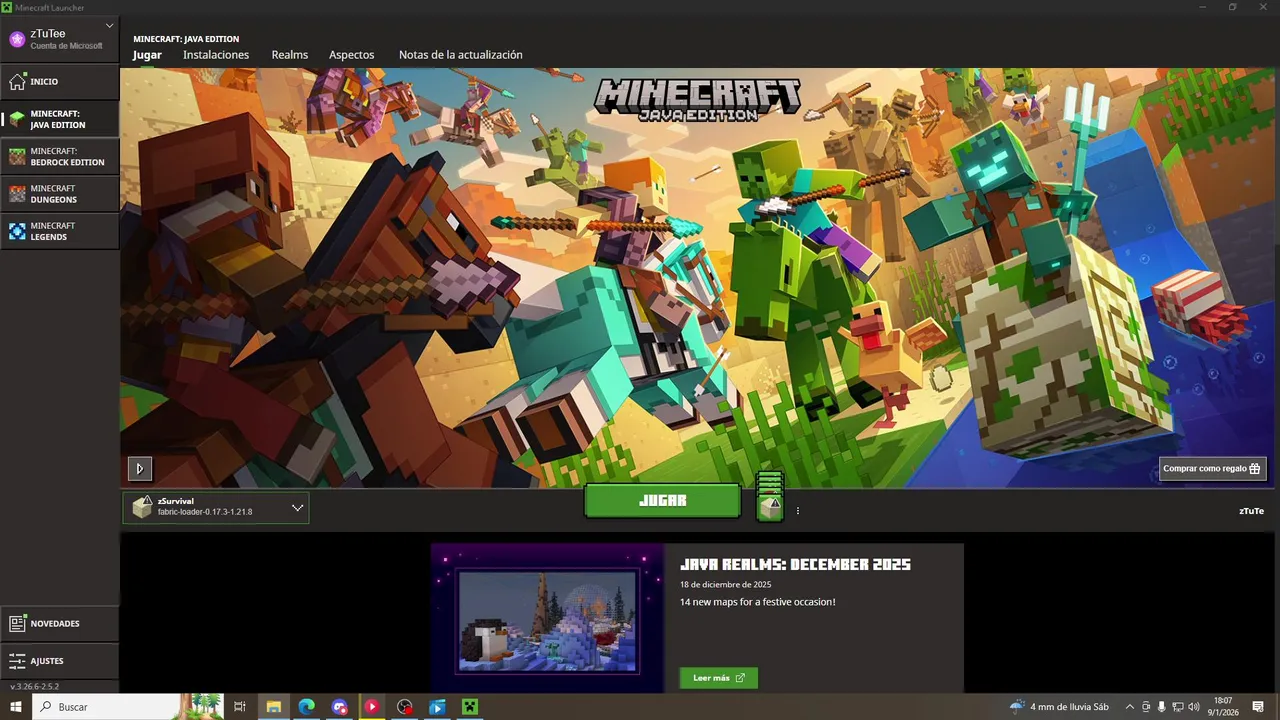Viewport: 1280px width, 720px height.
Task: Open the rain weather widget
Action: pos(1060,707)
